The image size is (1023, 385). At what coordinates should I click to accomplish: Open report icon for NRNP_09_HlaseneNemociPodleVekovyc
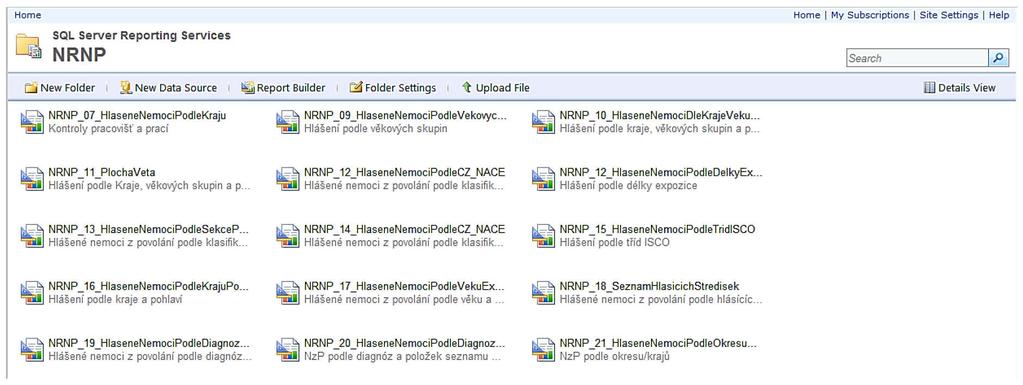(x=288, y=122)
